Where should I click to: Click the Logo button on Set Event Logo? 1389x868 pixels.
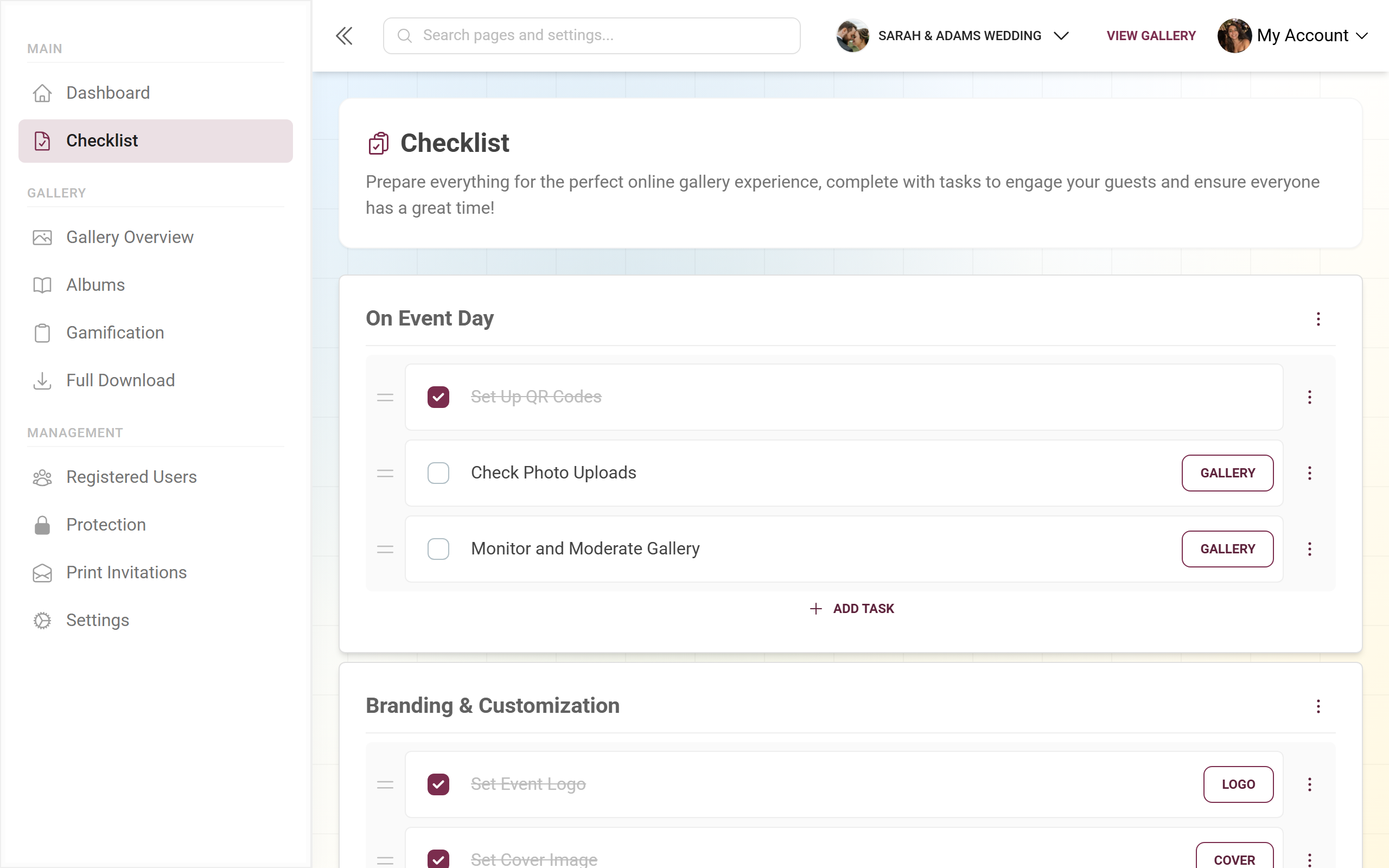[x=1238, y=785]
